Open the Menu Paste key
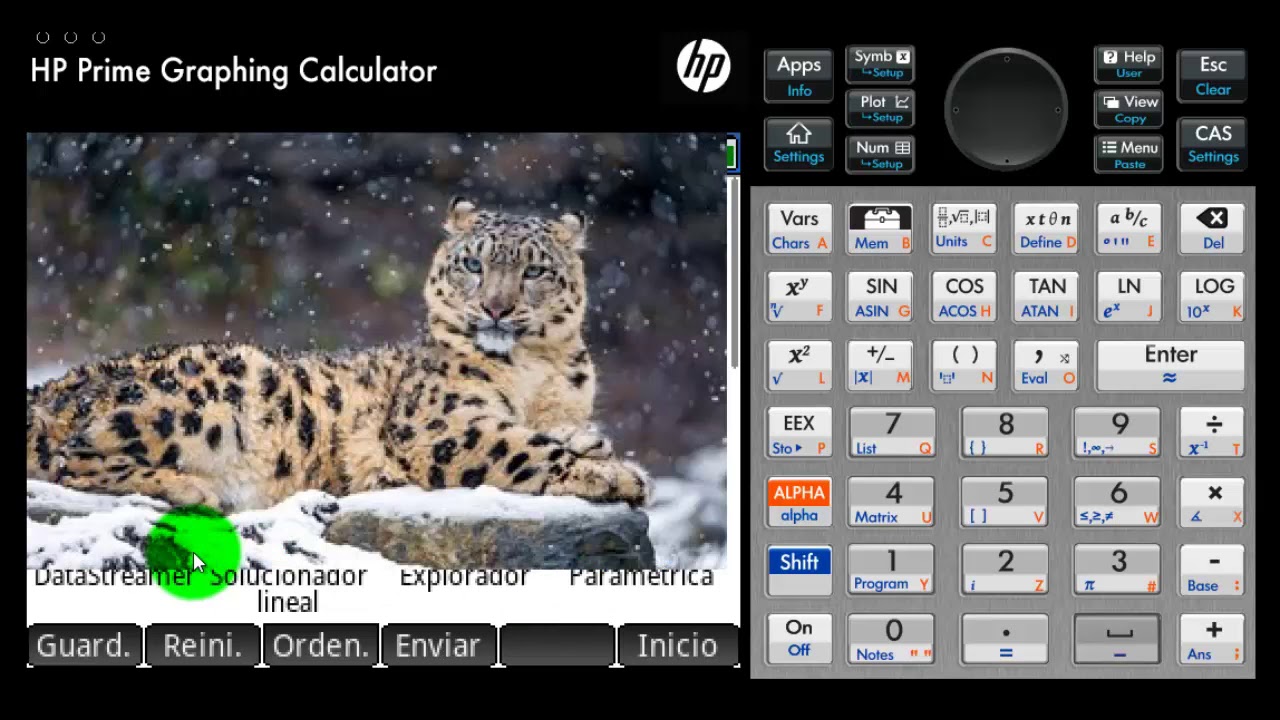Screen dimensions: 1280x720 pos(1129,154)
